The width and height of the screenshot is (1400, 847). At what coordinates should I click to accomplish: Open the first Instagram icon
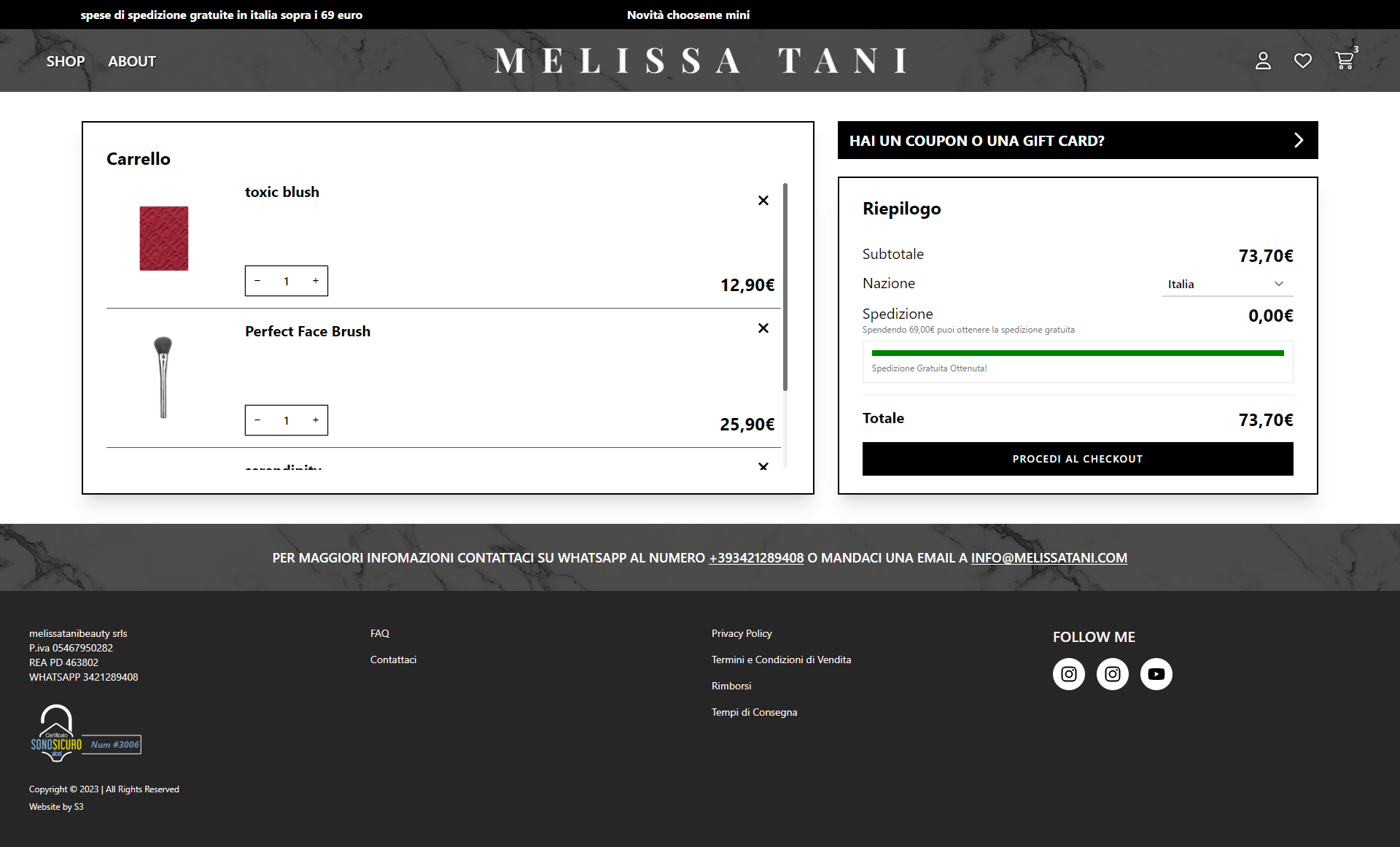click(1069, 674)
